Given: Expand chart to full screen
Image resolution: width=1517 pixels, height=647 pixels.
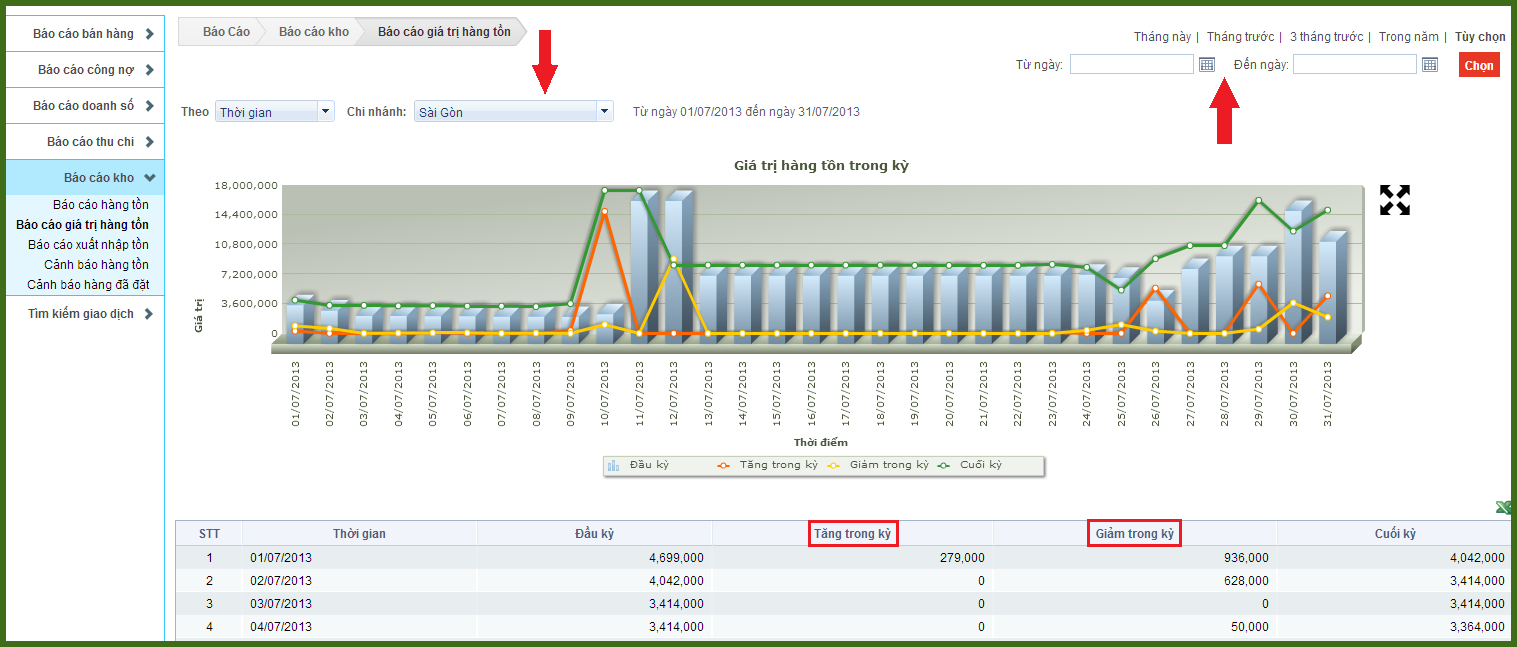Looking at the screenshot, I should (1395, 200).
